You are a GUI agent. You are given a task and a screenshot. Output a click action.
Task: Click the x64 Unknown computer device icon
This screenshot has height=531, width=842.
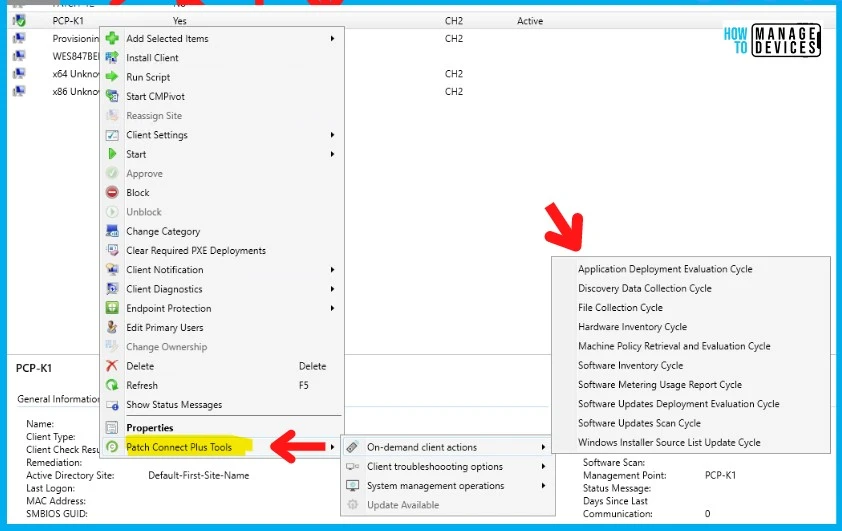(x=19, y=74)
